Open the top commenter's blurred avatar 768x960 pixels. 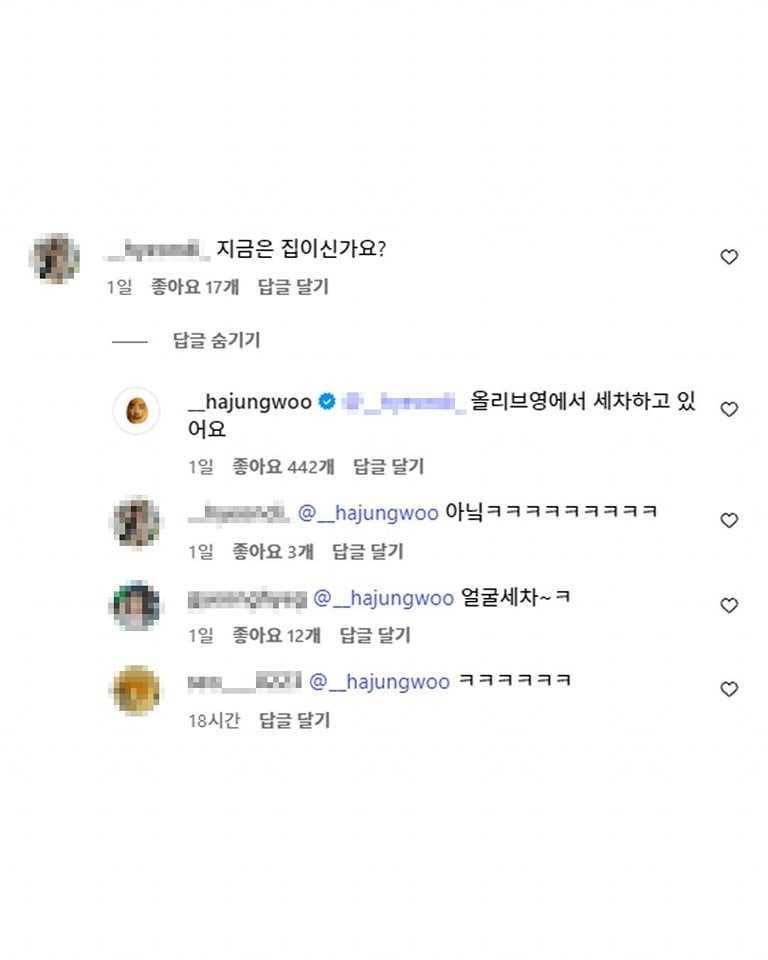pyautogui.click(x=55, y=259)
